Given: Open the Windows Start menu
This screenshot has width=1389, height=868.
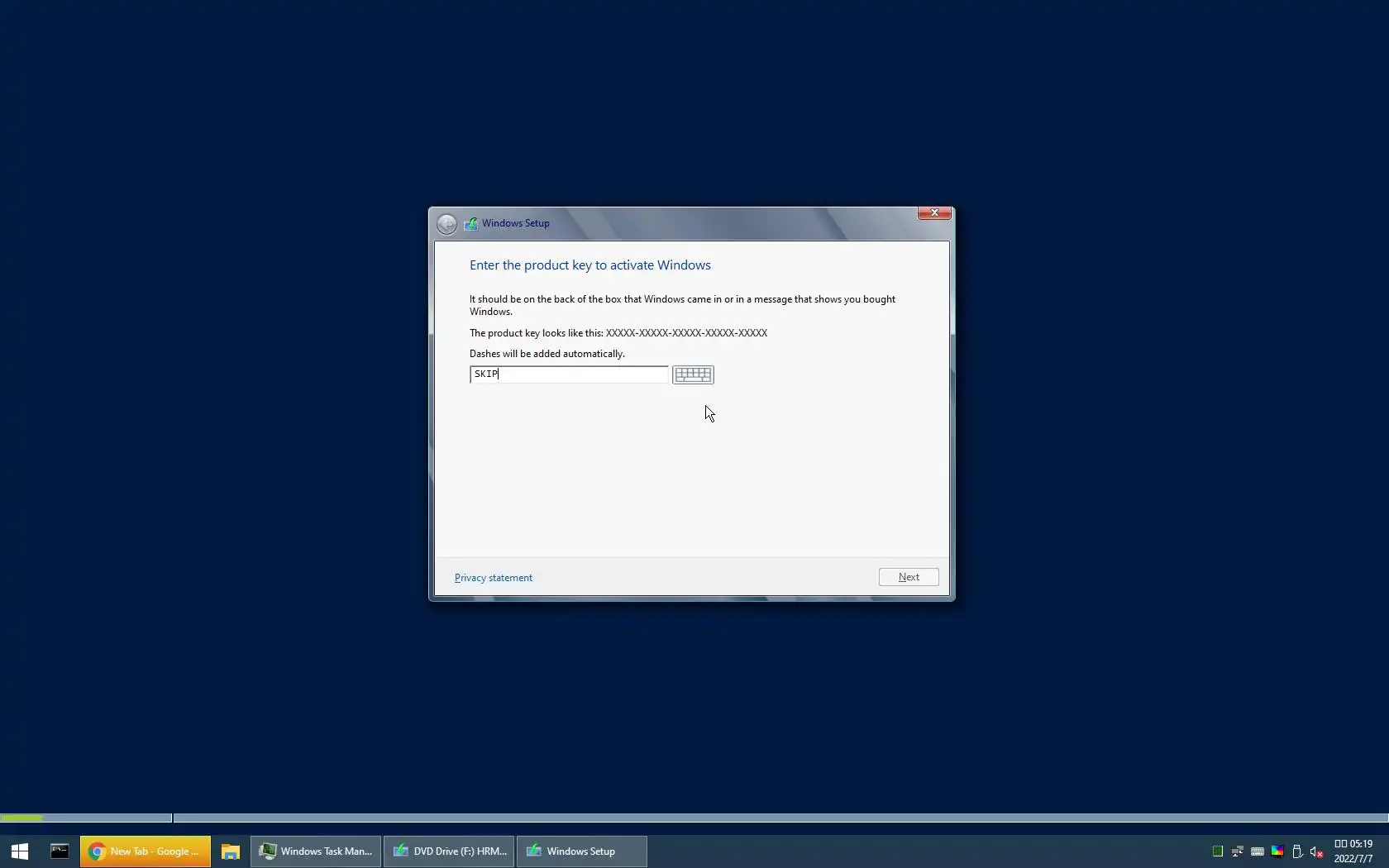Looking at the screenshot, I should [20, 851].
